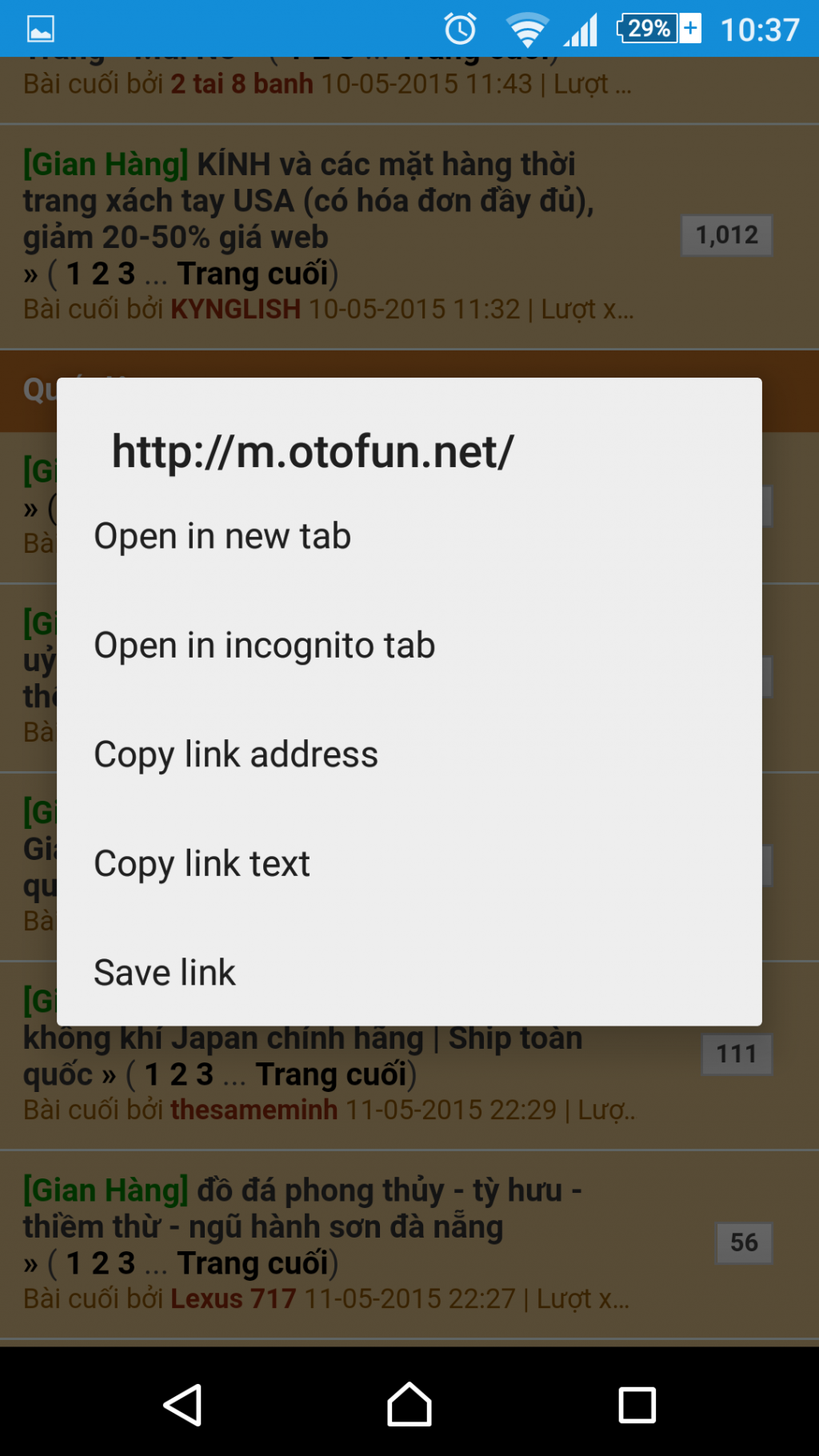Tap the alarm clock status icon
Viewport: 819px width, 1456px height.
(x=461, y=29)
